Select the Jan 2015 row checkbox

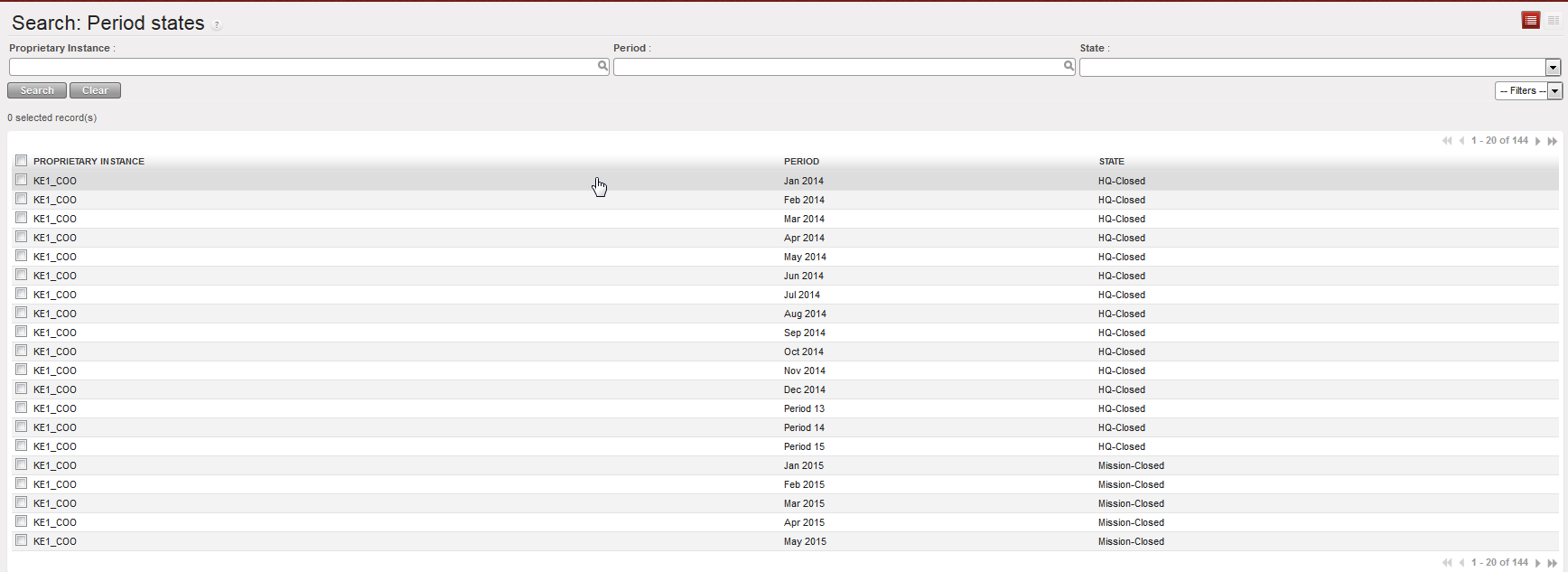(21, 464)
